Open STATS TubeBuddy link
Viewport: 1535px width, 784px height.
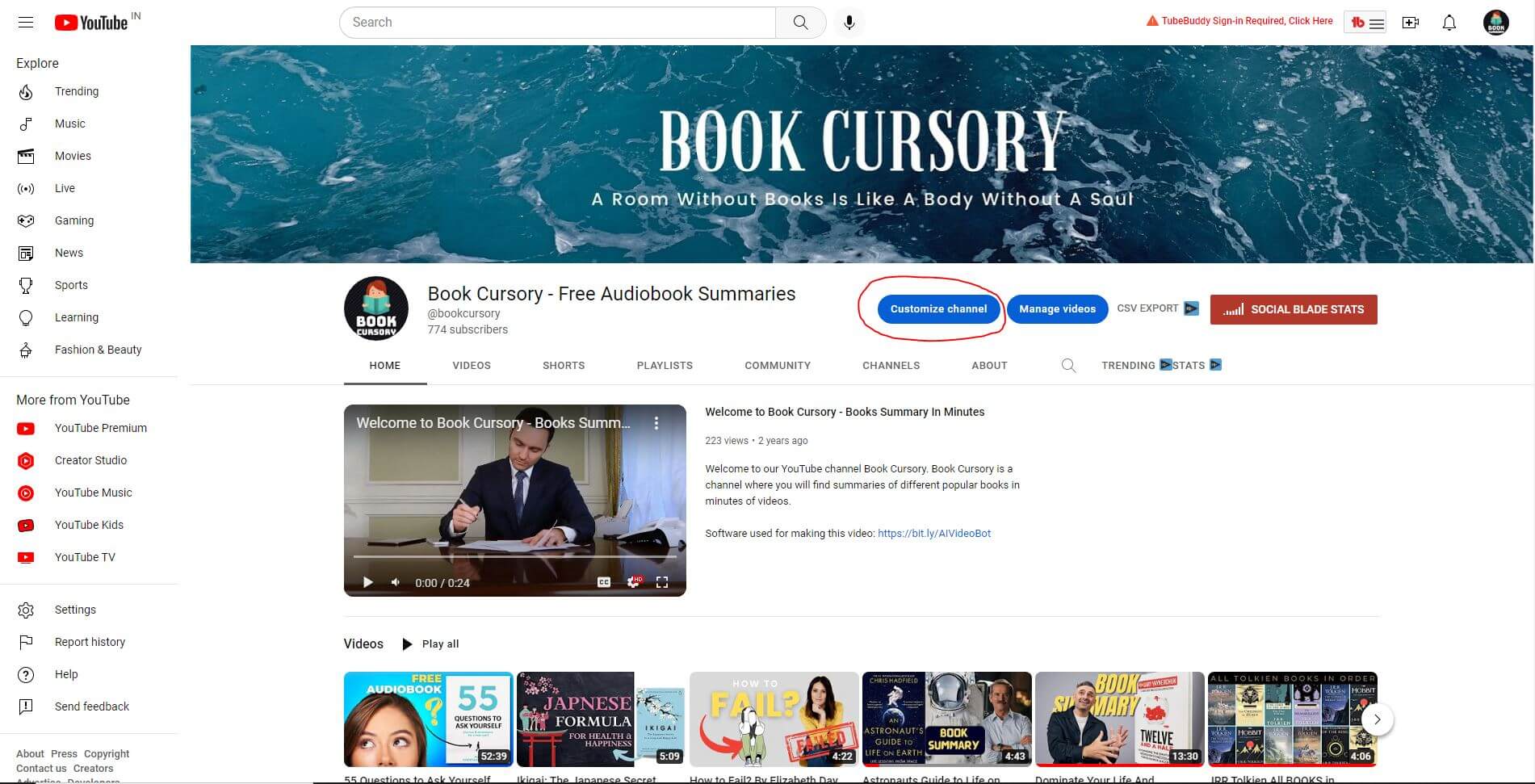click(x=1197, y=365)
